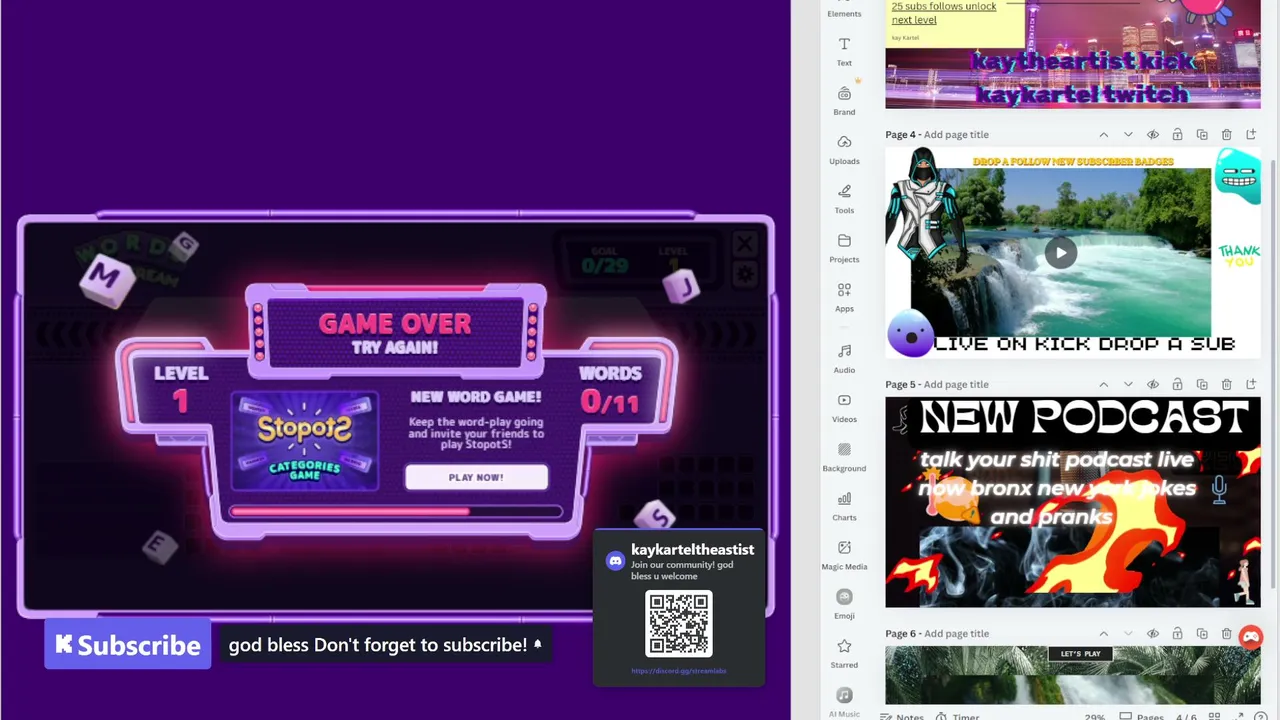Screen dimensions: 1280x720
Task: Add a new page after Page 4
Action: tap(1251, 135)
